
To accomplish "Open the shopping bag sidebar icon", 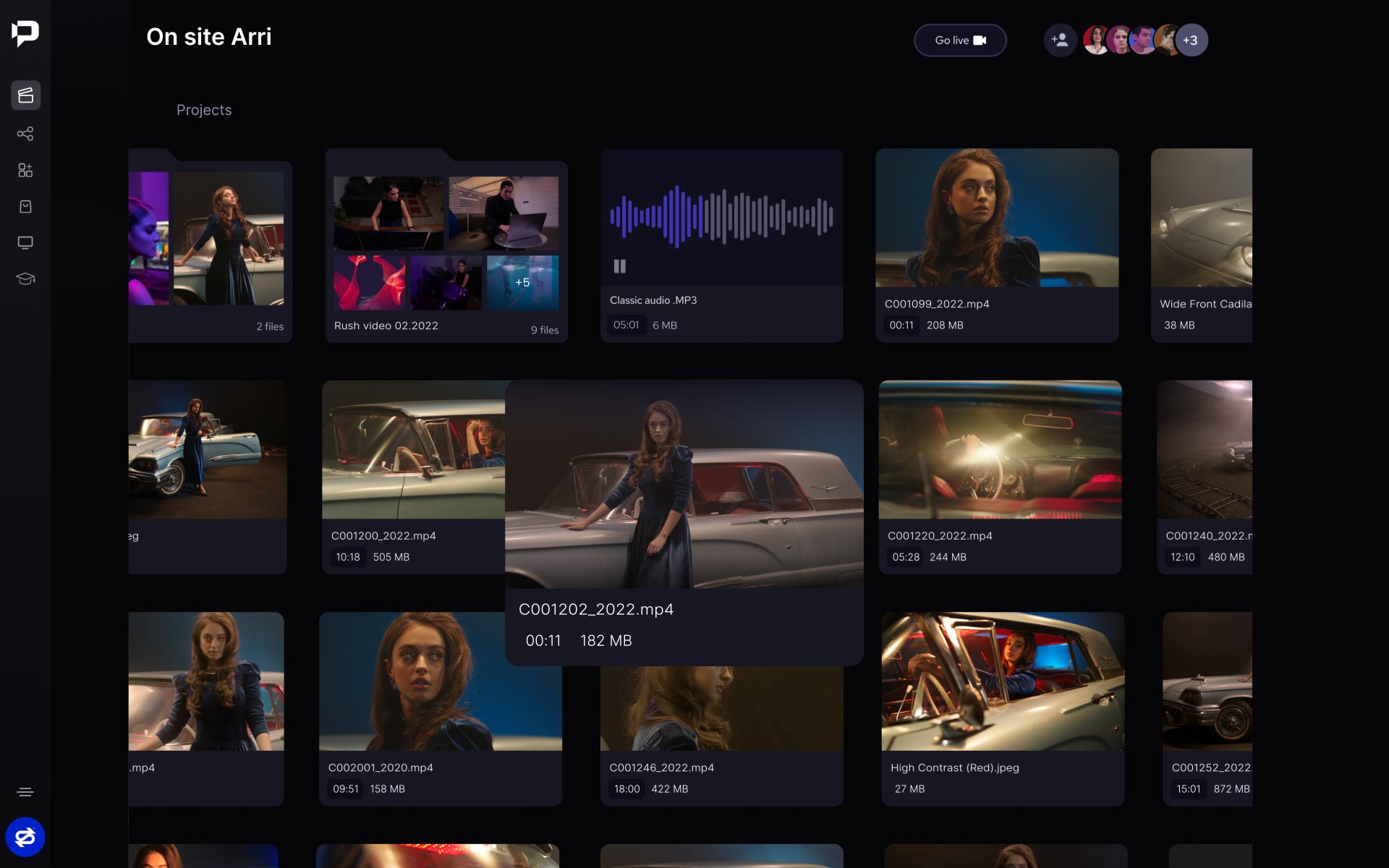I will [25, 206].
